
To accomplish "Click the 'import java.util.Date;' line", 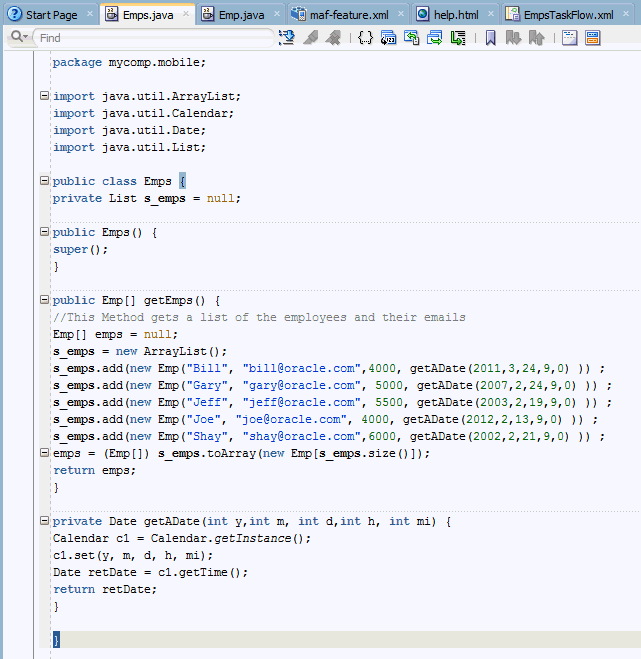I will [129, 130].
